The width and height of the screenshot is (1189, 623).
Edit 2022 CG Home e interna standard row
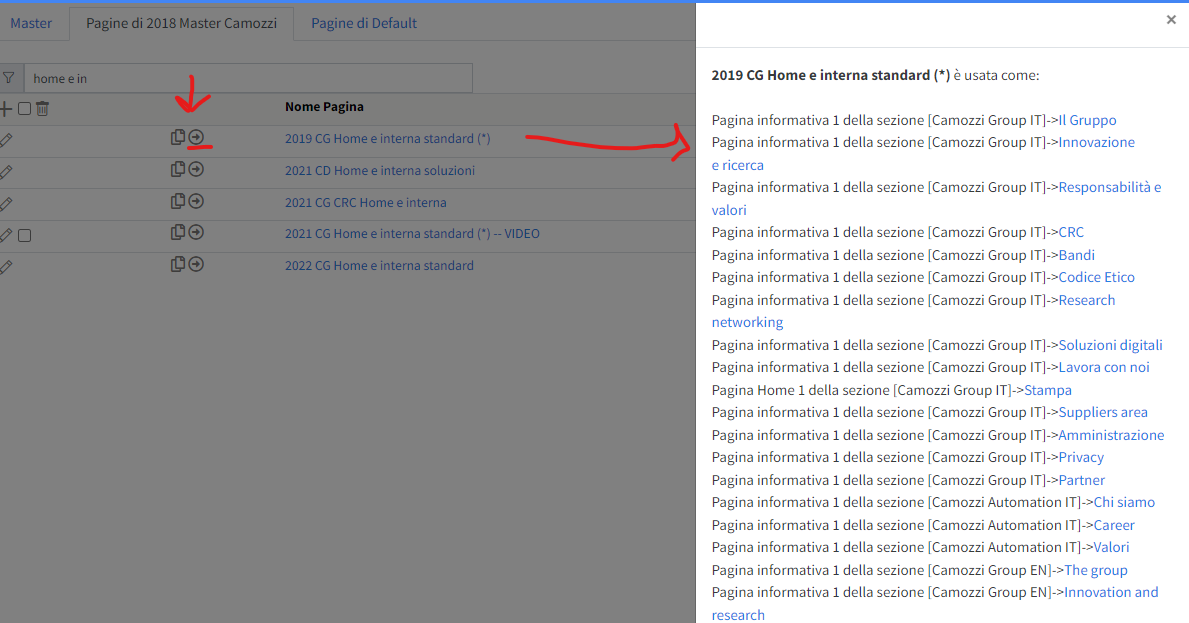(x=6, y=267)
